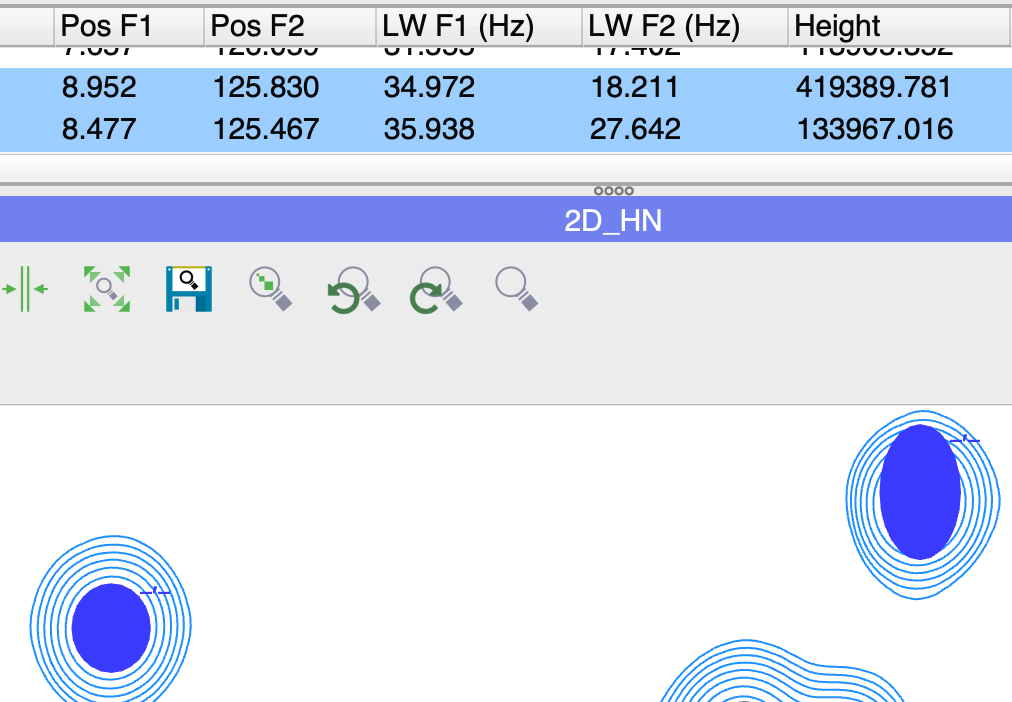The height and width of the screenshot is (702, 1012).
Task: Click the Height column header
Action: tap(900, 26)
